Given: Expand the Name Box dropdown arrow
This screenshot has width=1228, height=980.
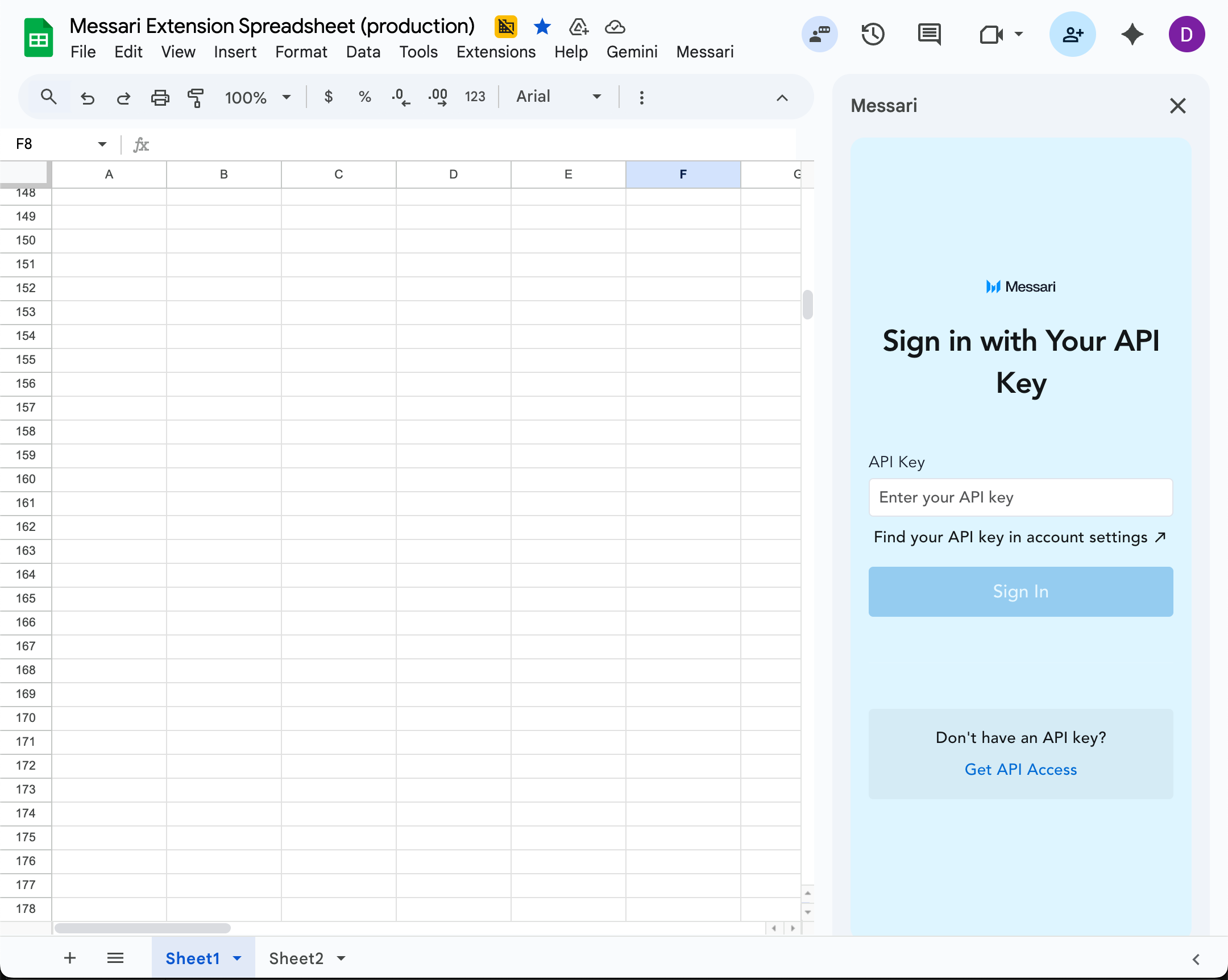Looking at the screenshot, I should (102, 144).
